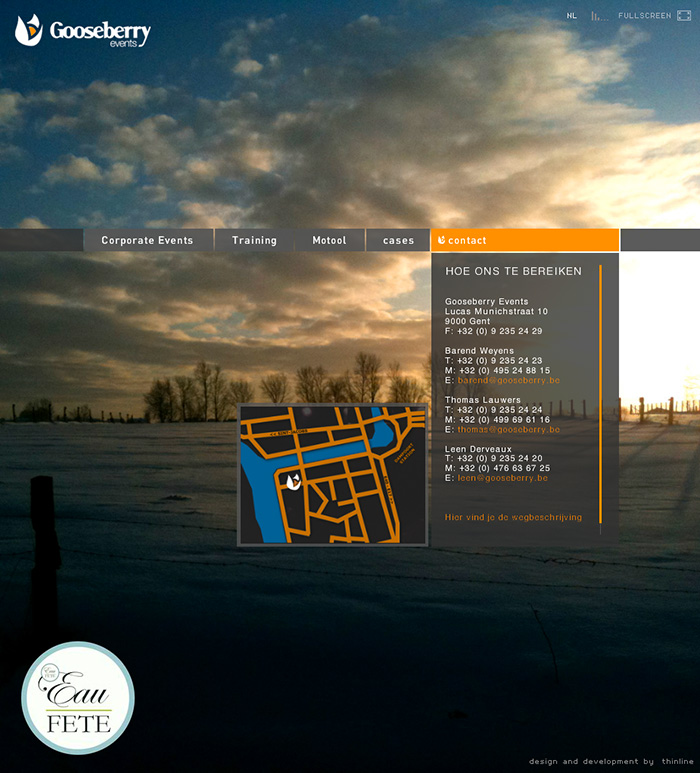Click 'design and development by' footer text

pyautogui.click(x=591, y=761)
